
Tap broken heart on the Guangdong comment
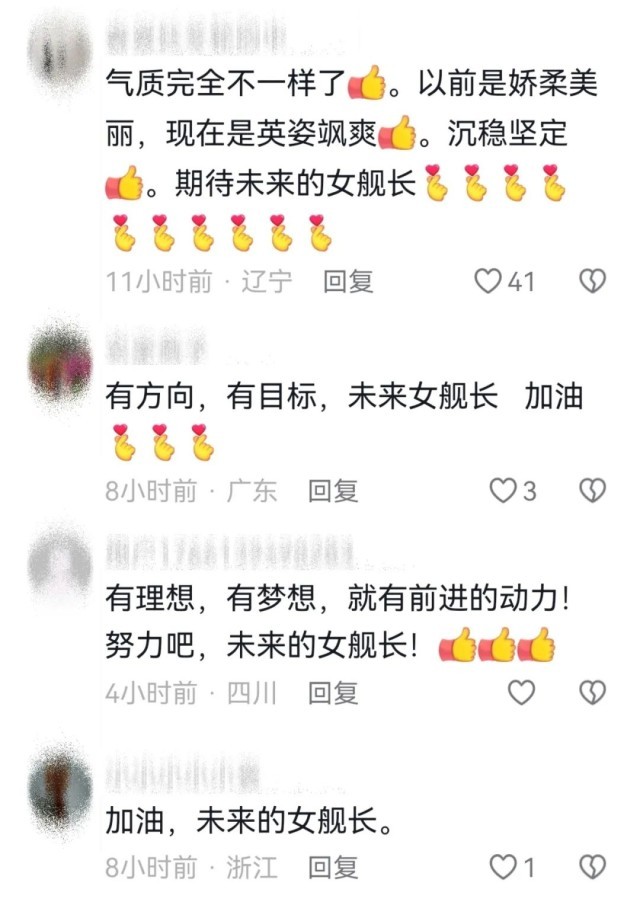click(x=592, y=491)
